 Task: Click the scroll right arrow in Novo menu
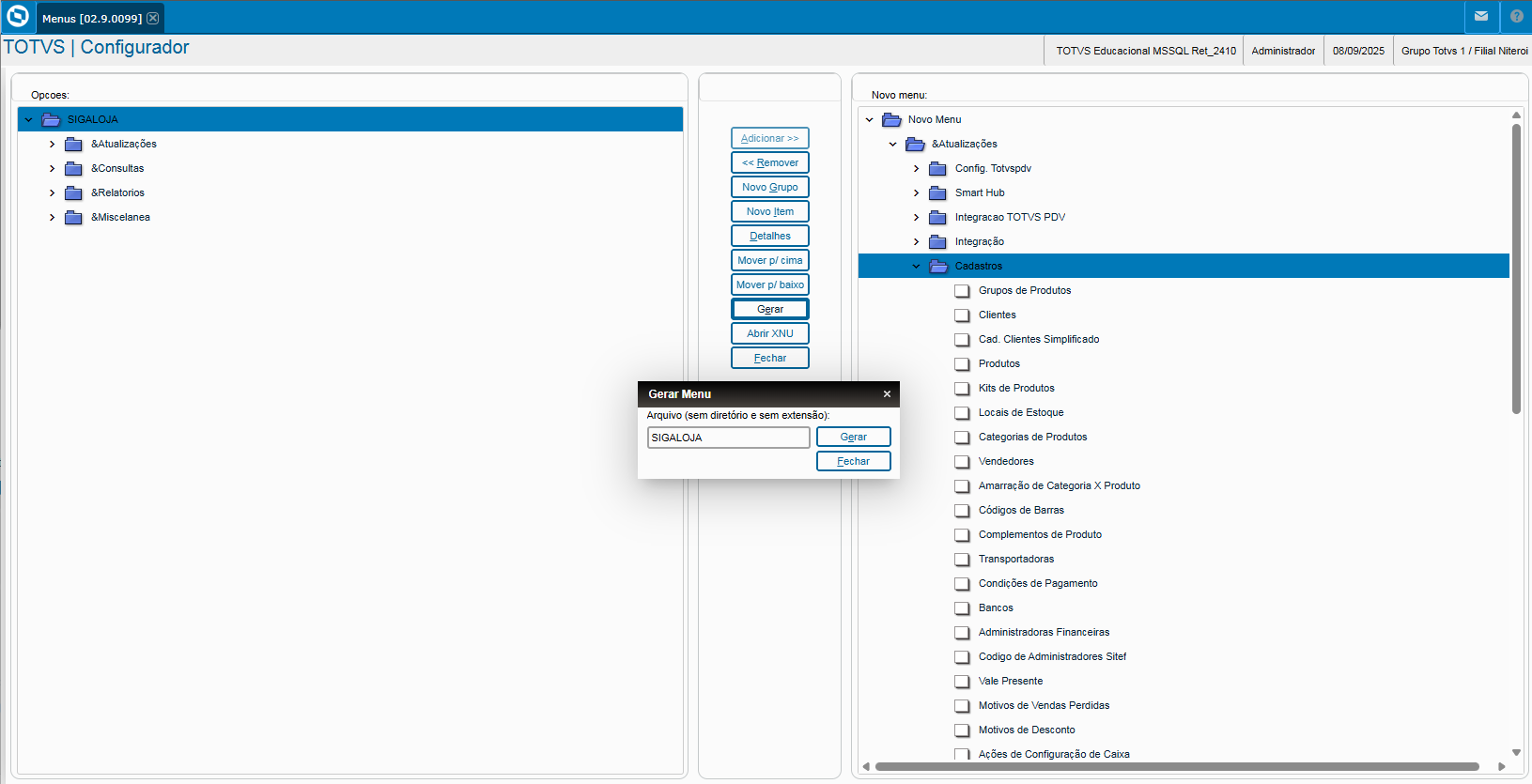pyautogui.click(x=1502, y=766)
